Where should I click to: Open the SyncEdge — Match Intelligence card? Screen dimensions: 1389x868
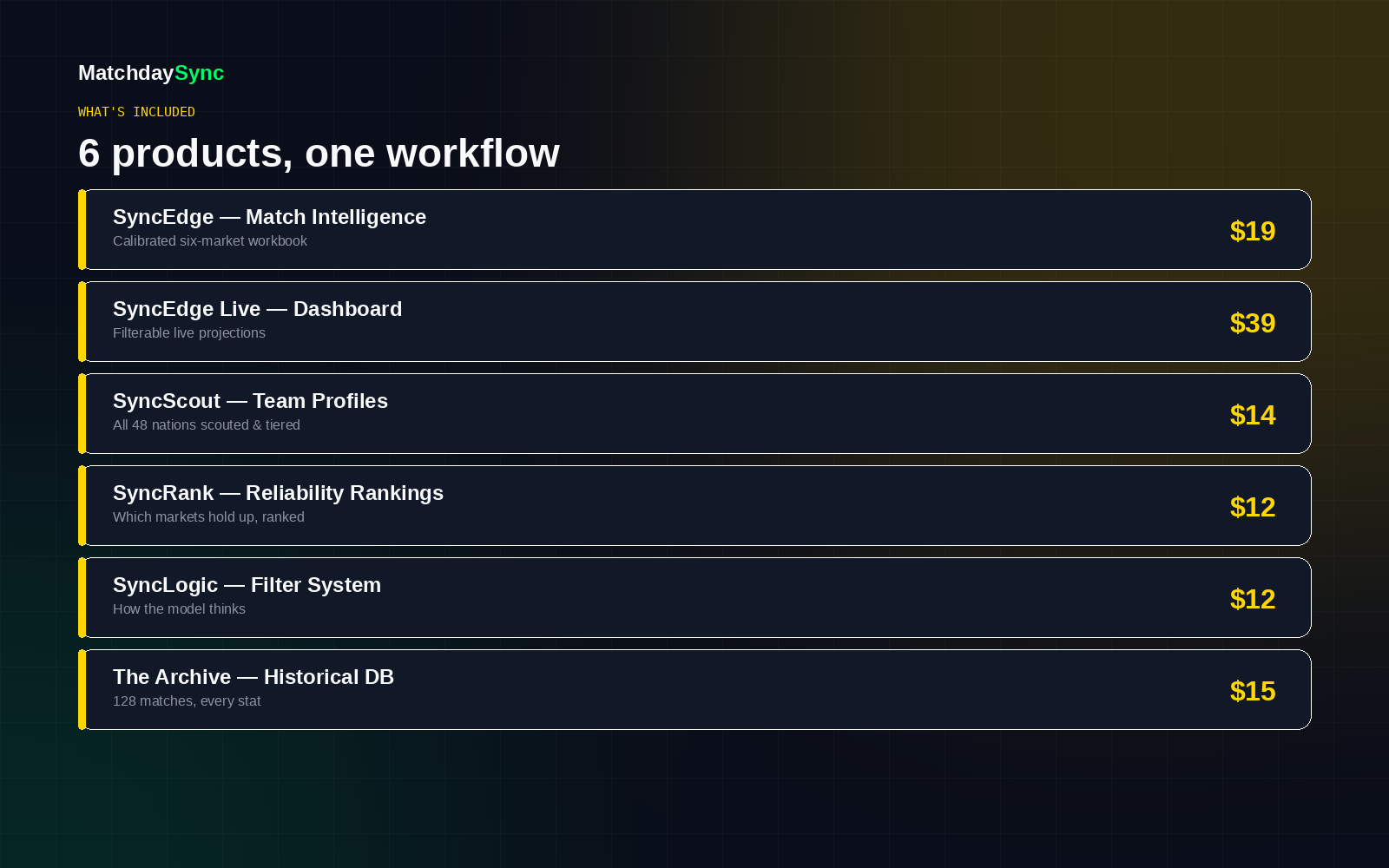tap(694, 229)
